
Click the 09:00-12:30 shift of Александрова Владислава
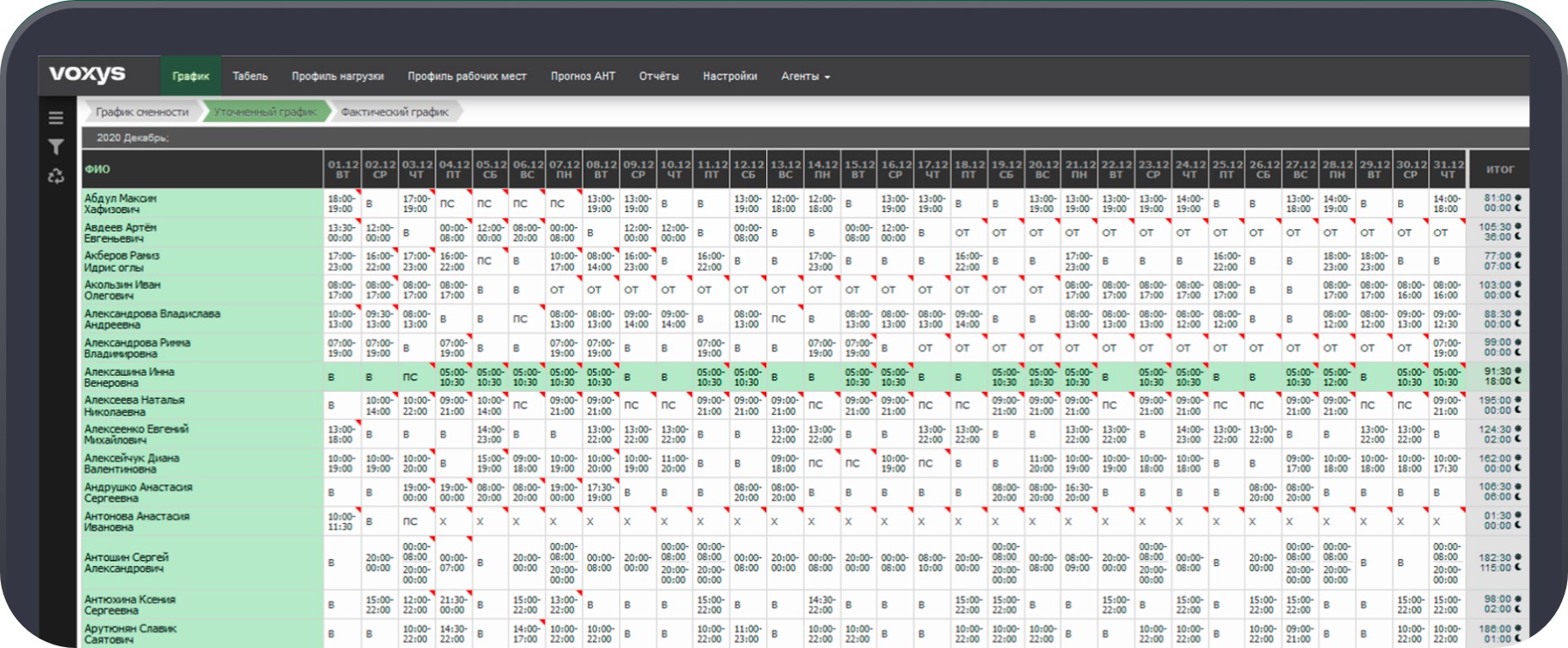[1446, 319]
